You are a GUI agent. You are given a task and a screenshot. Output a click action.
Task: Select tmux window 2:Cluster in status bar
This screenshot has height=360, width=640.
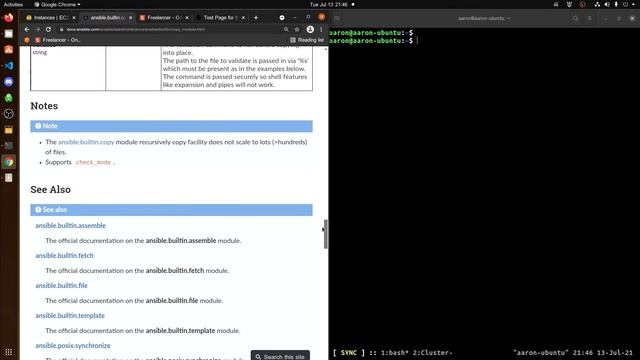click(432, 353)
